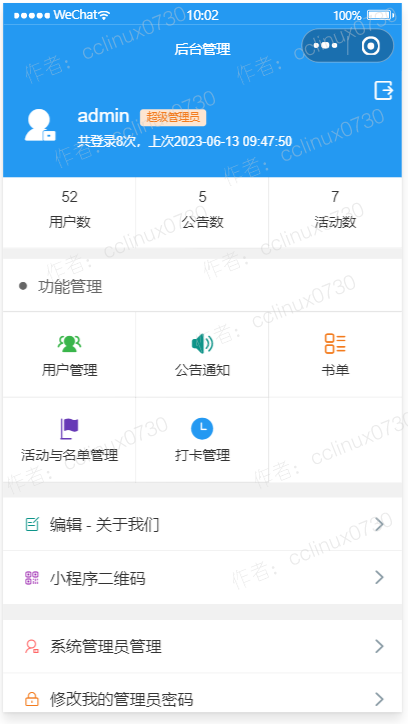Image resolution: width=408 pixels, height=724 pixels.
Task: Tap the 打卡管理 label
Action: coord(202,455)
